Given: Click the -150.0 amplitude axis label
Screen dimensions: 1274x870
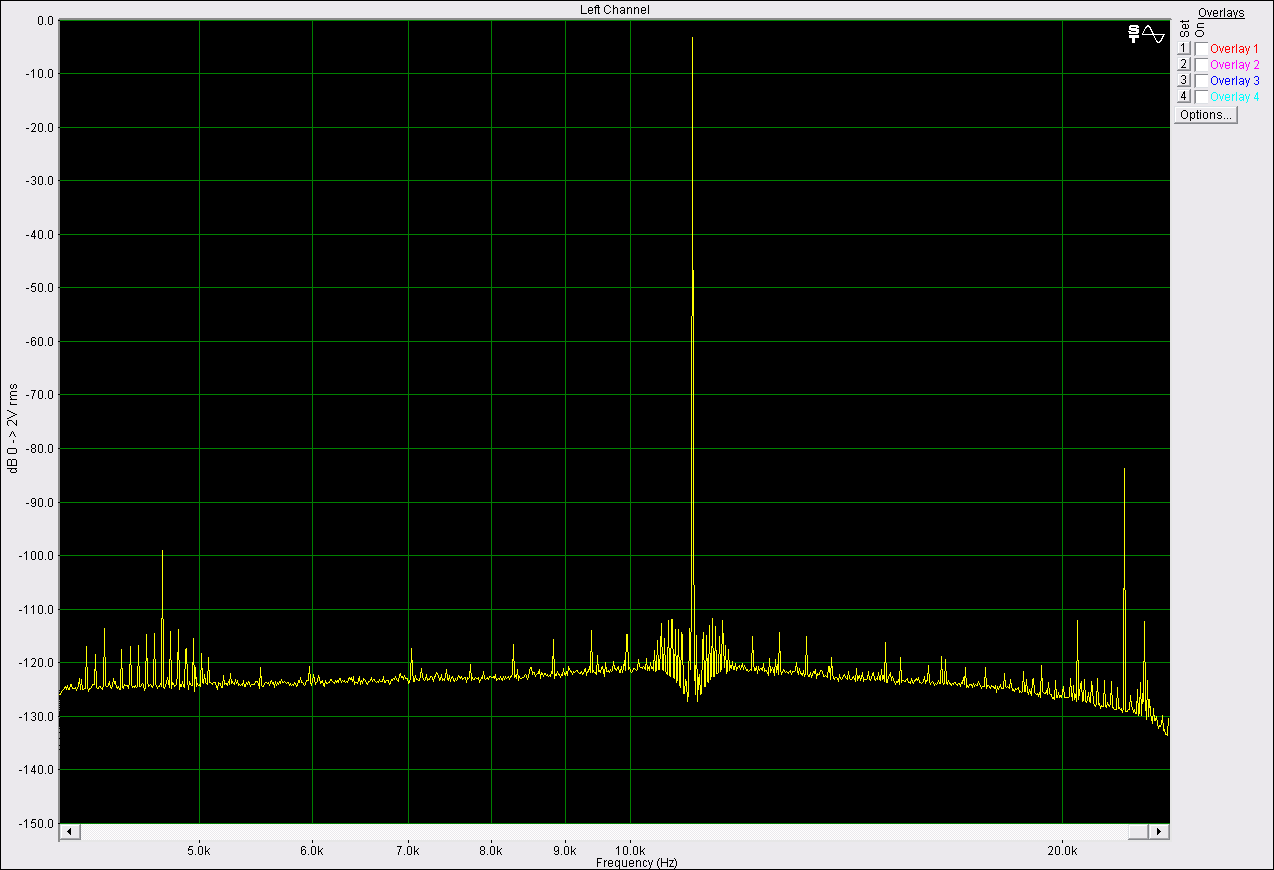Looking at the screenshot, I should point(38,823).
